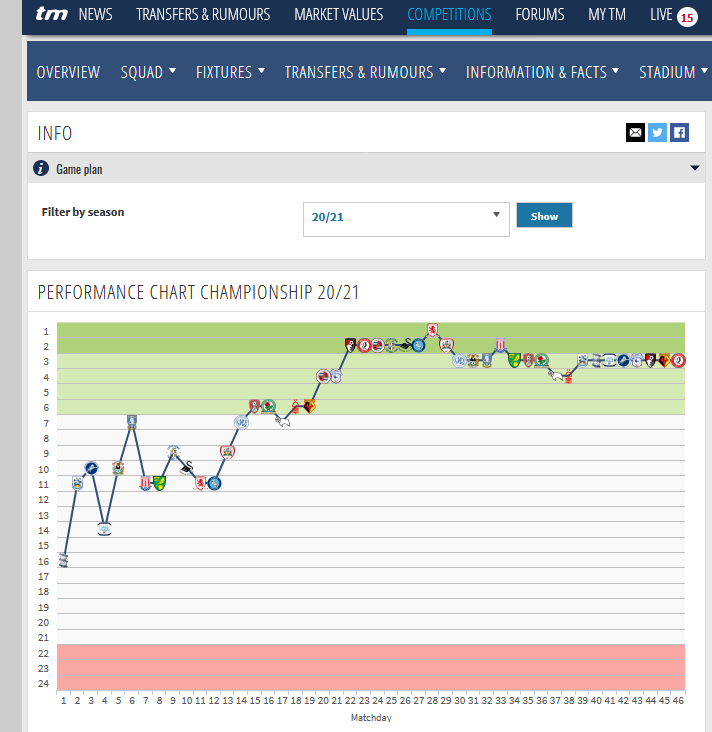Screen dimensions: 712x732
Task: Click the Sheffield Wednesday crest at matchday 6
Action: point(132,422)
